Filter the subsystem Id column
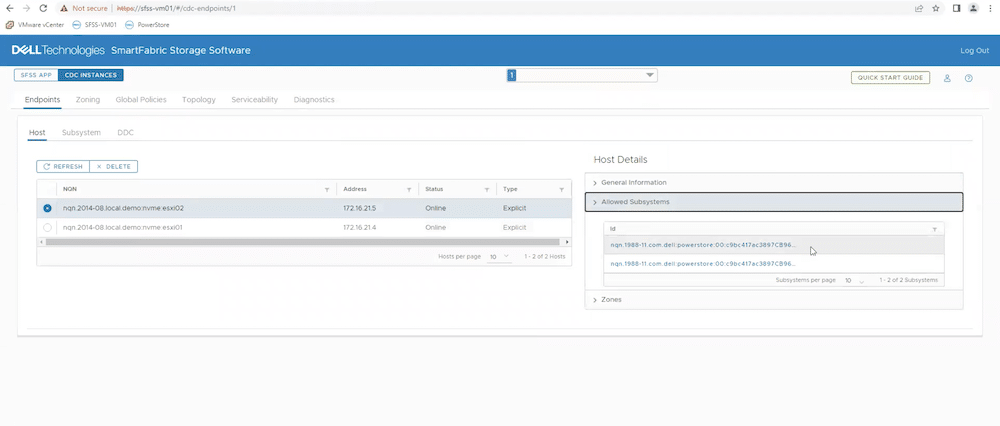 934,229
